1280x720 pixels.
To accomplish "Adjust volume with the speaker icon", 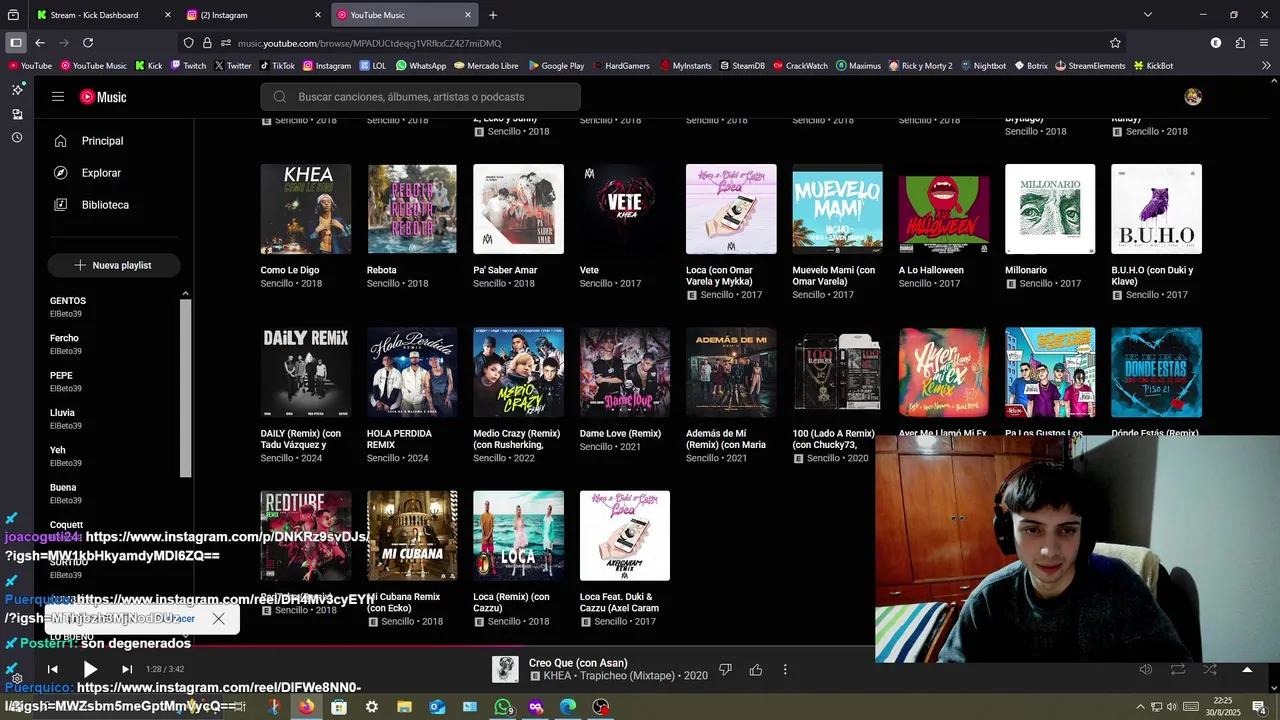I will point(1146,669).
